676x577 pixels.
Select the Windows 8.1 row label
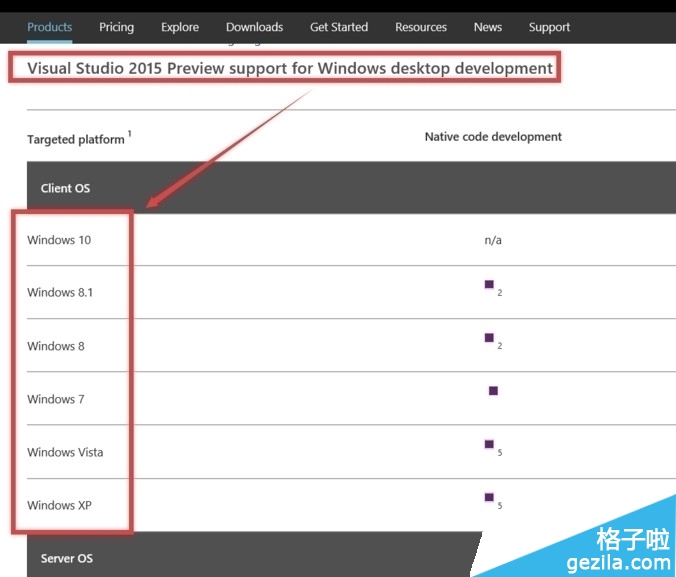tap(60, 292)
